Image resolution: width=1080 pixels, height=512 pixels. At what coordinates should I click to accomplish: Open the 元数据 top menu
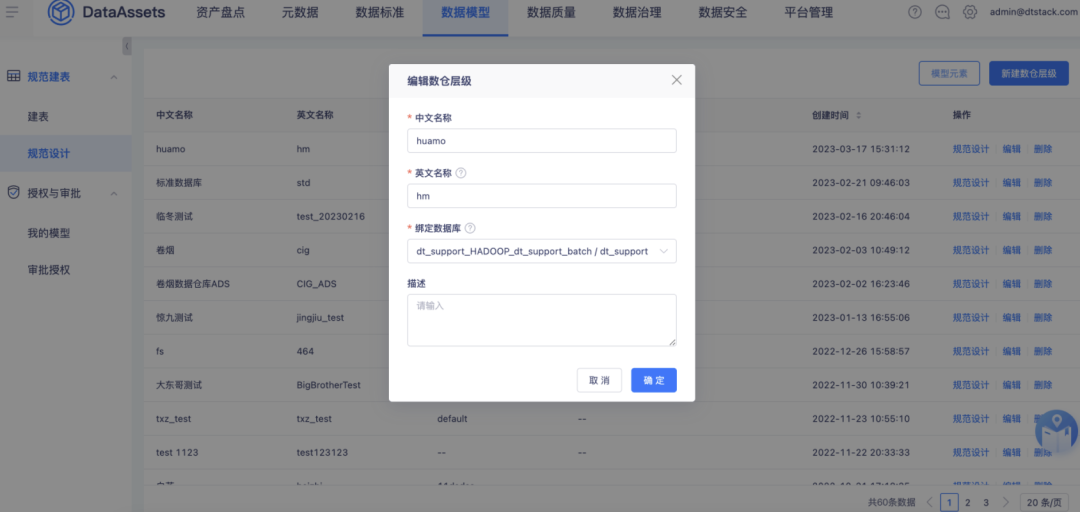[x=300, y=12]
